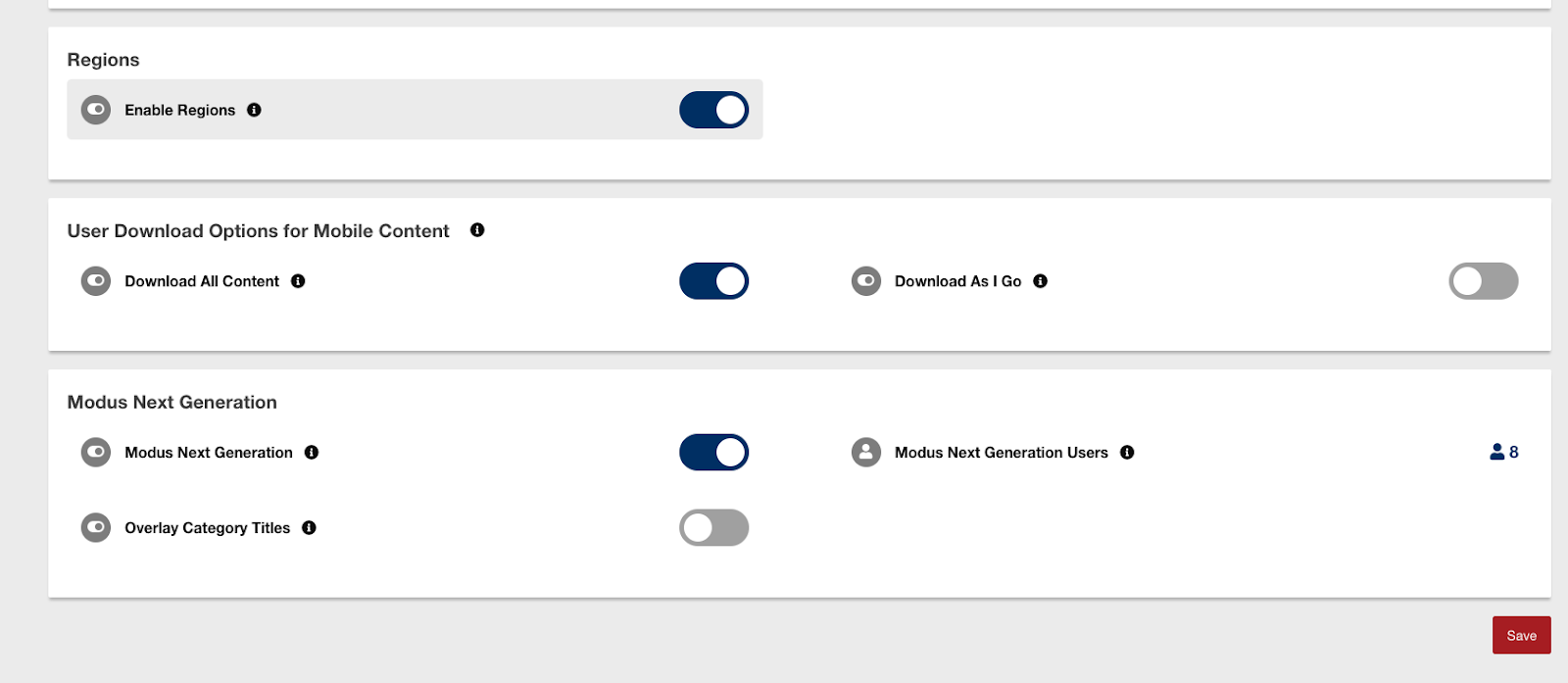Enable the Overlay Category Titles switch

tap(713, 528)
